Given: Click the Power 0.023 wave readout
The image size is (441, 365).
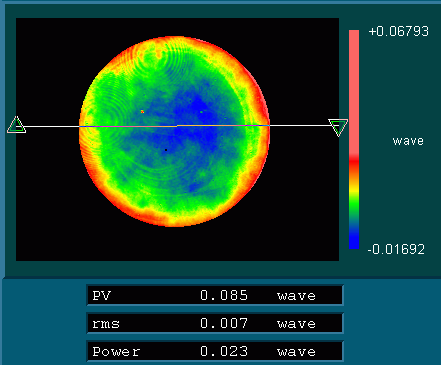Looking at the screenshot, I should coord(215,351).
